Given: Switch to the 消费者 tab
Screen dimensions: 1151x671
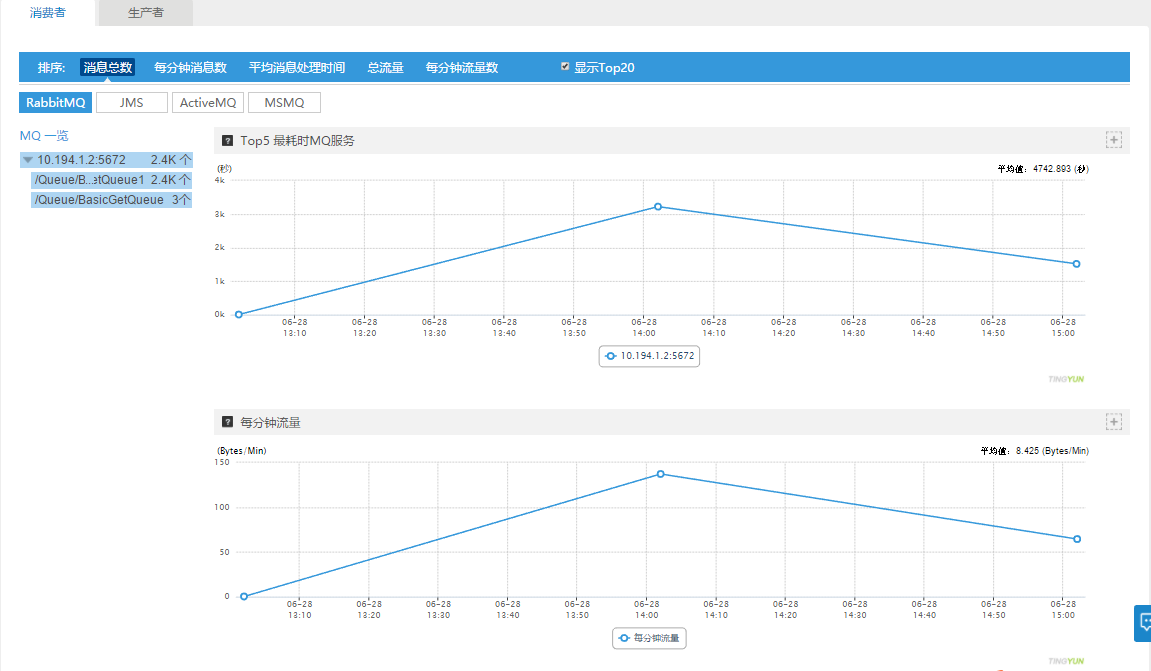Looking at the screenshot, I should click(48, 12).
